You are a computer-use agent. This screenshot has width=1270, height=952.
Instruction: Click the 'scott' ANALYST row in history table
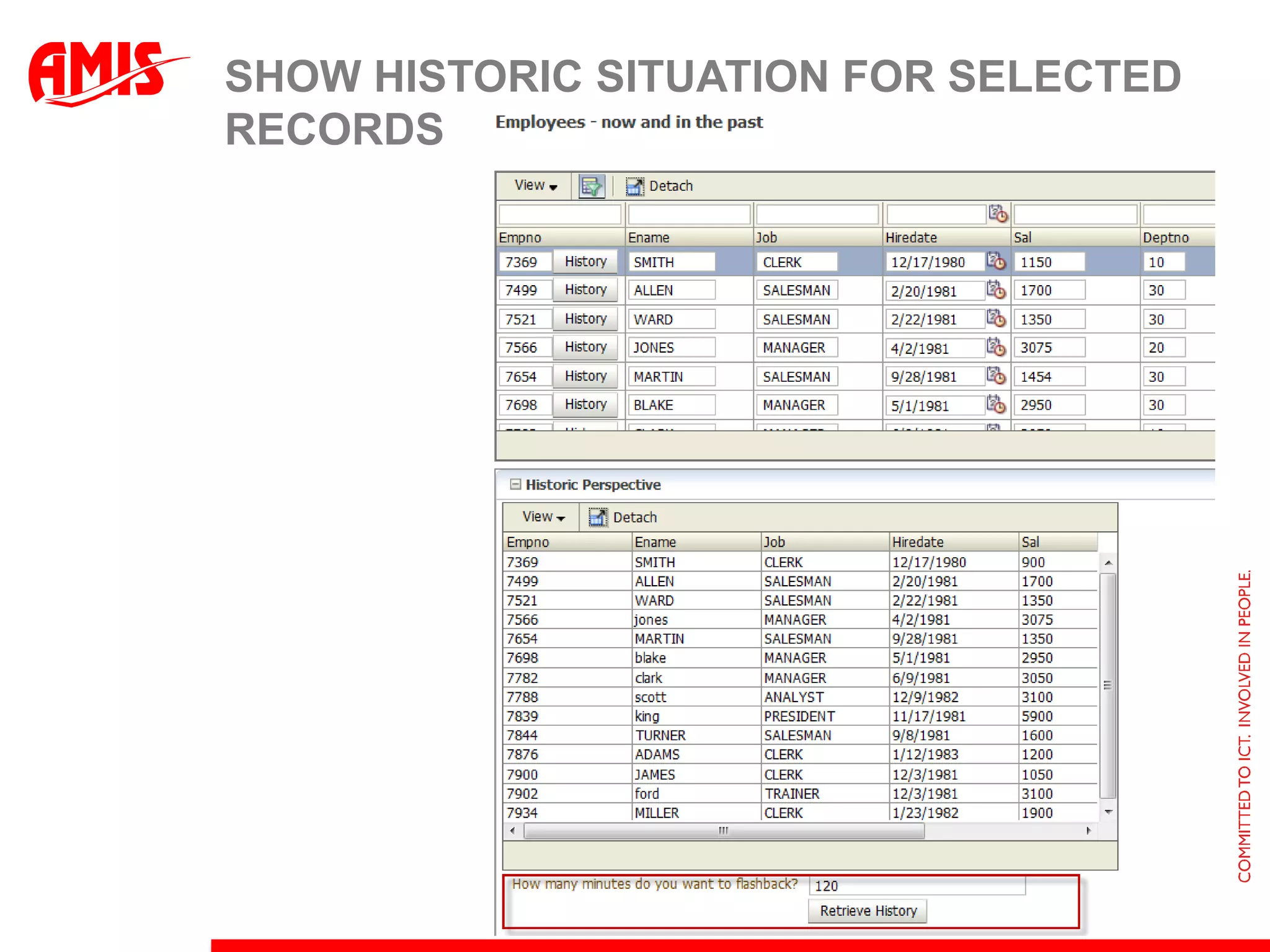click(x=801, y=697)
